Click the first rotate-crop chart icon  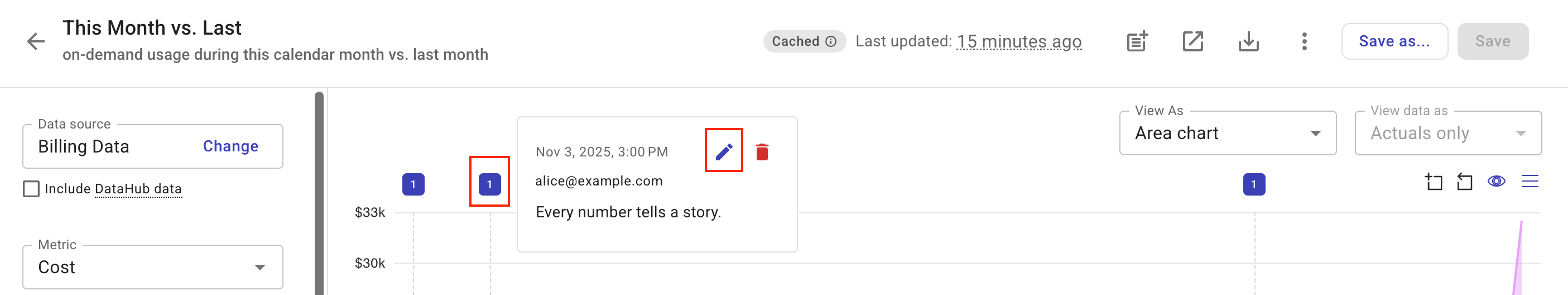click(x=1434, y=182)
